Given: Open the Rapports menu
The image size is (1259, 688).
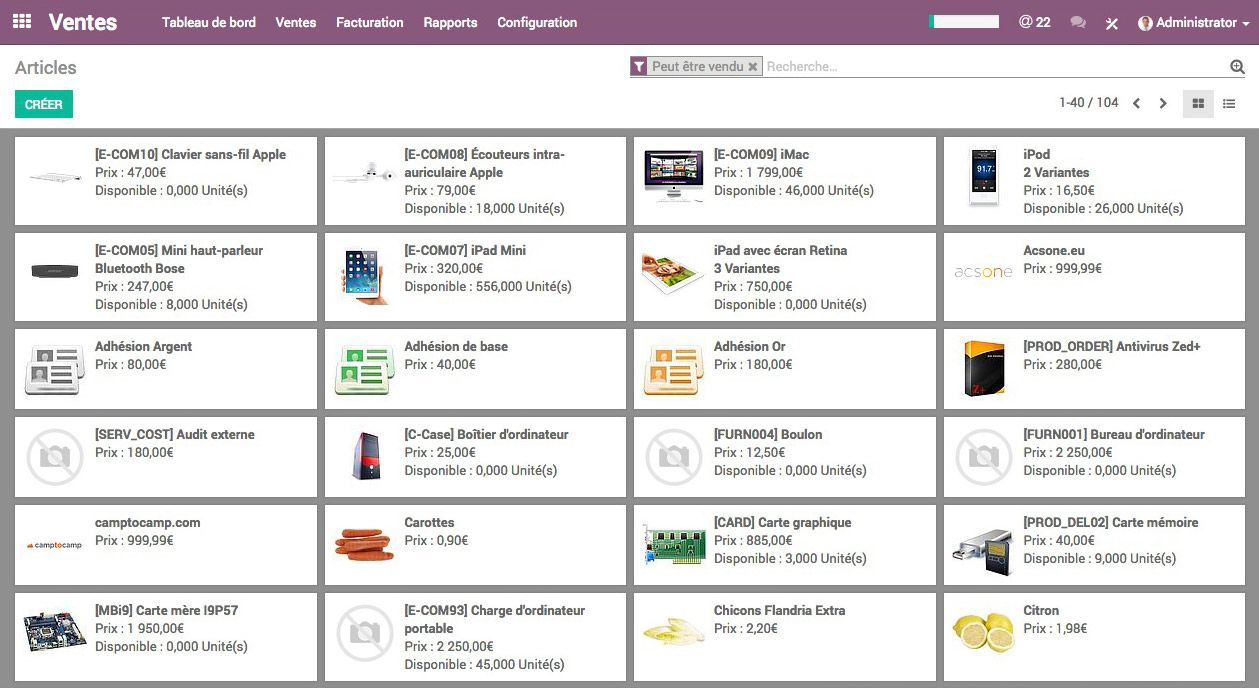Looking at the screenshot, I should coord(450,22).
